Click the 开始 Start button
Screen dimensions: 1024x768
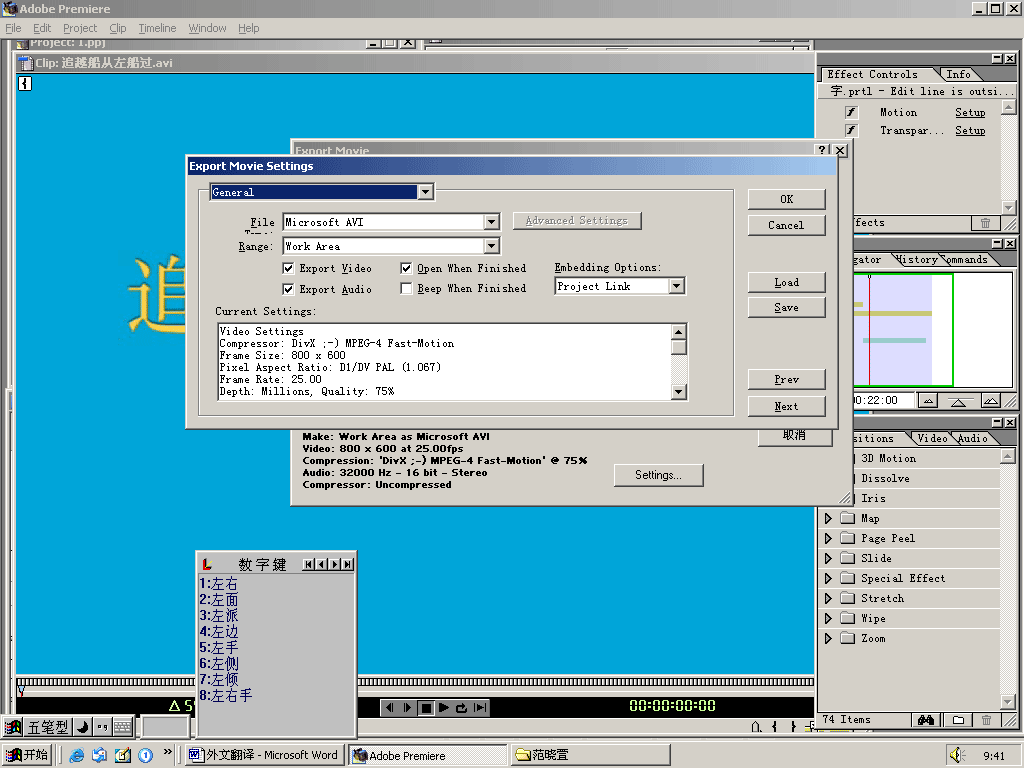pyautogui.click(x=27, y=756)
